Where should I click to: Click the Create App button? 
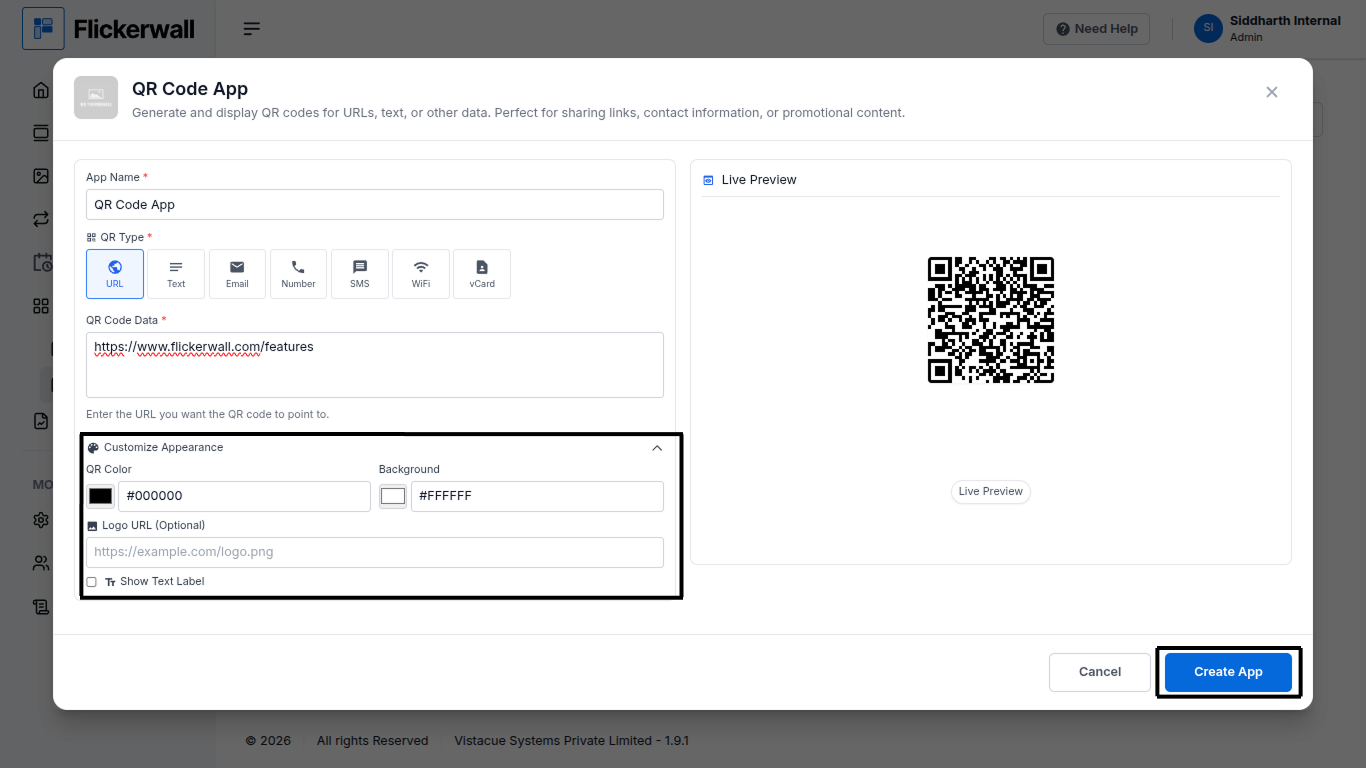click(x=1228, y=672)
